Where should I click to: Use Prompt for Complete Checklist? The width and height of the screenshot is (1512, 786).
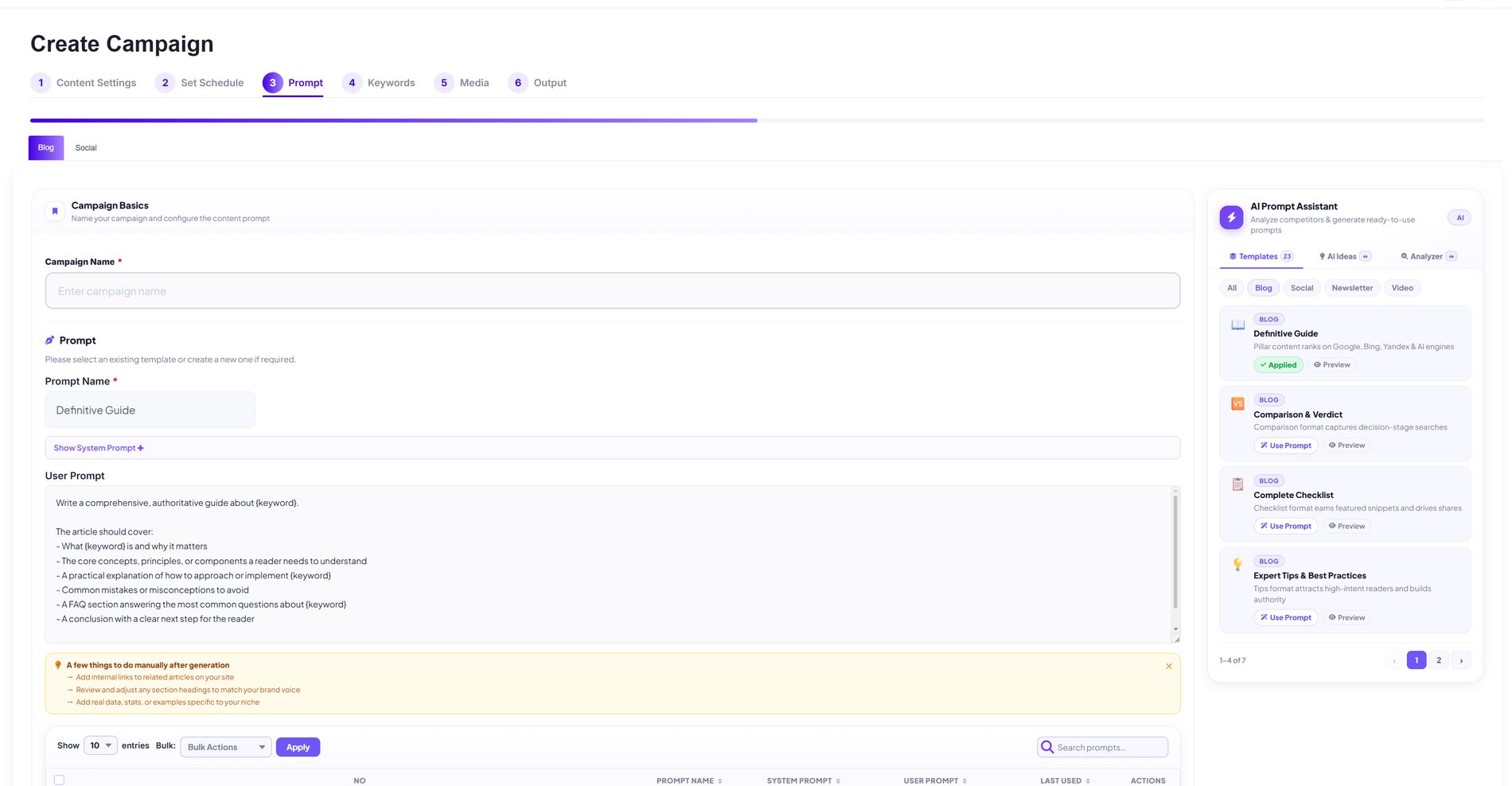tap(1286, 527)
